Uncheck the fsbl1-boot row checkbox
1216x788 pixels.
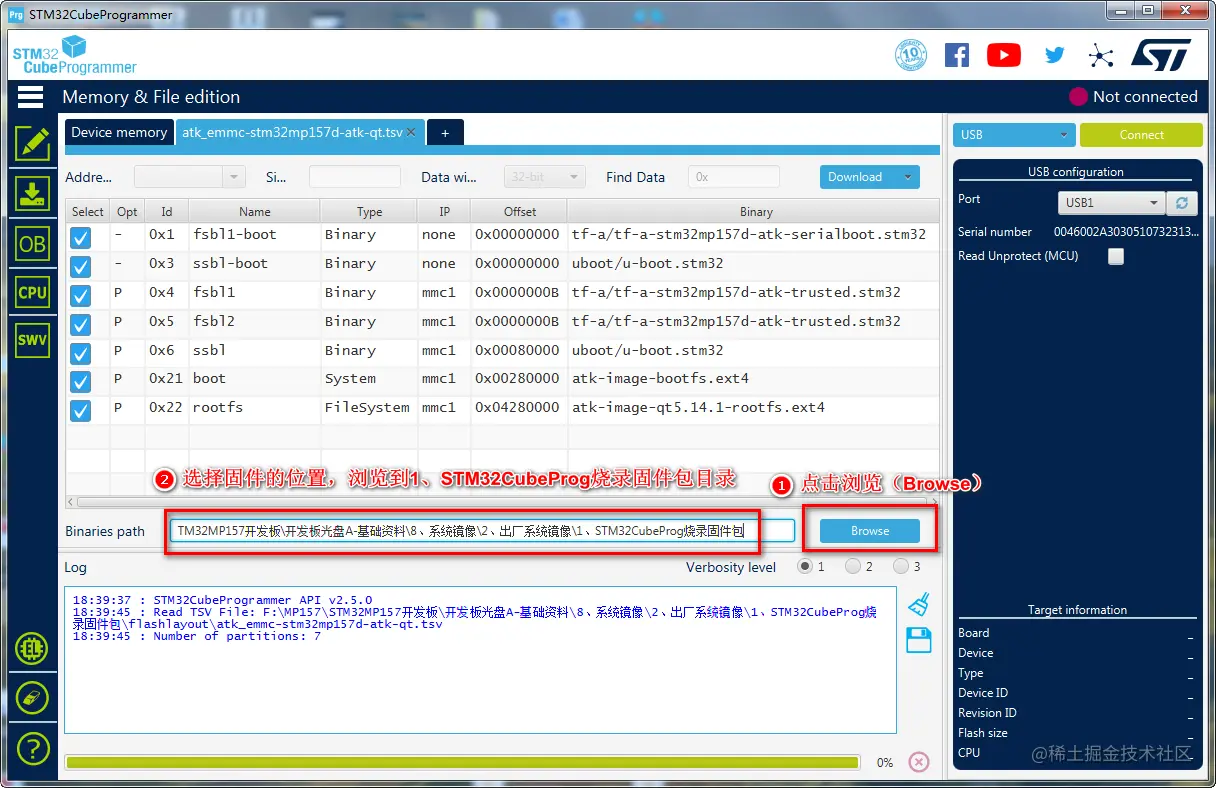81,238
